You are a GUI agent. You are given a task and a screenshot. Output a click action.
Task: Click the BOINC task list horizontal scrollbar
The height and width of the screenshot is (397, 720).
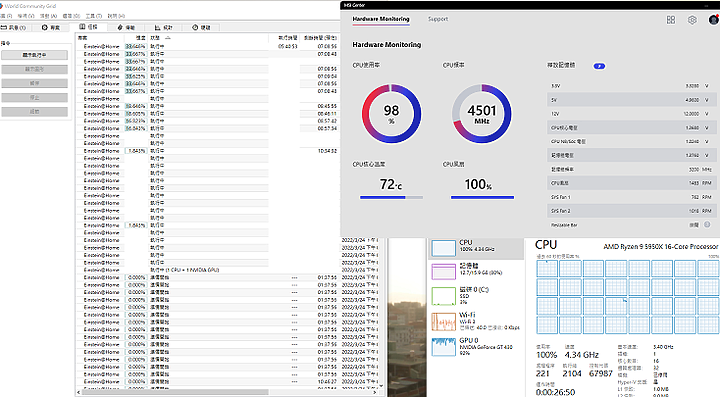pos(176,392)
